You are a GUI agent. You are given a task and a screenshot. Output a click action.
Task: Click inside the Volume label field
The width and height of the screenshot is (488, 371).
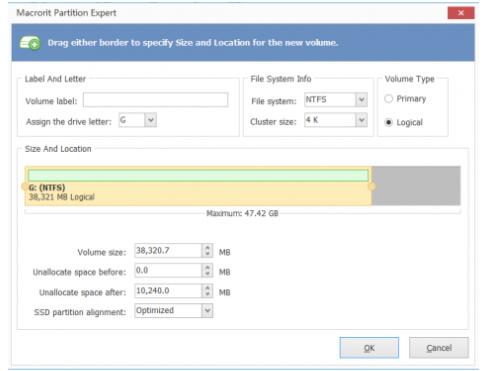156,100
